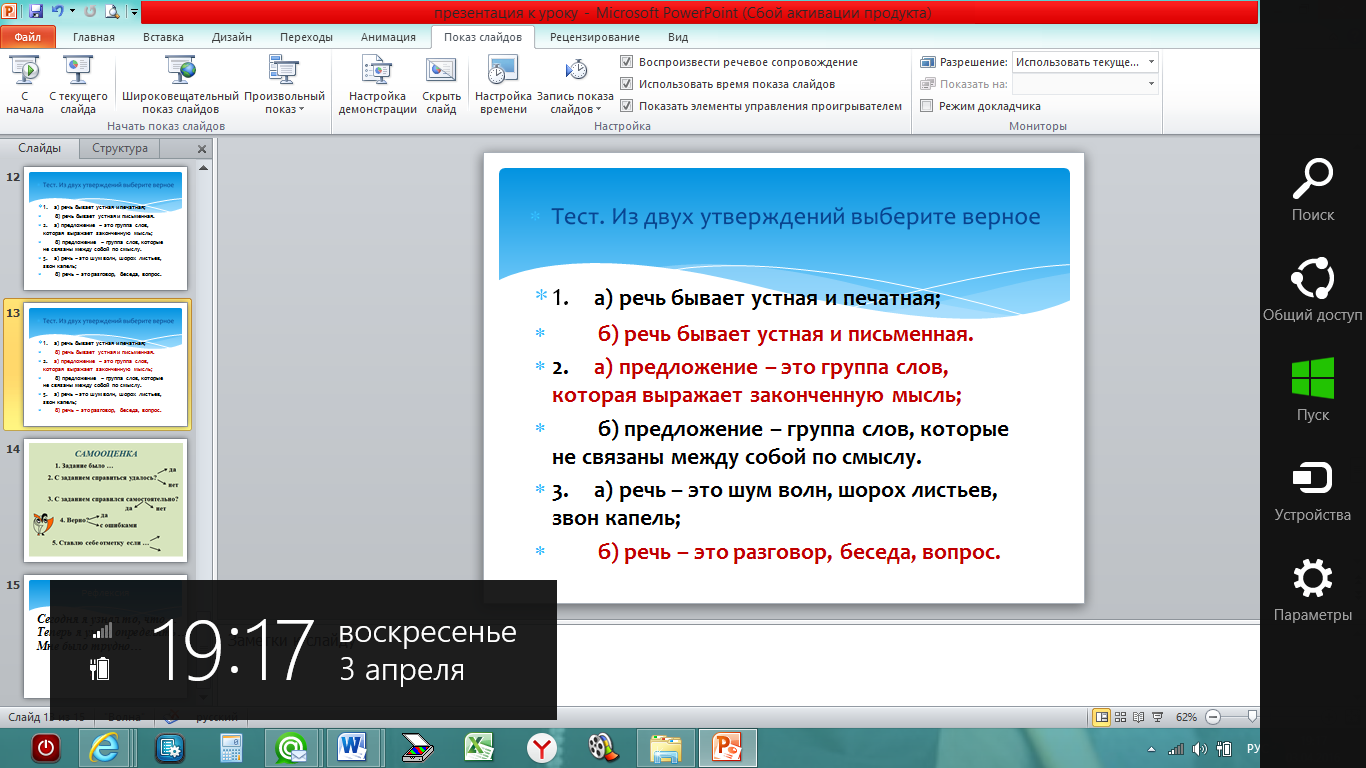This screenshot has width=1366, height=768.
Task: Switch to the Анимация ribbon tab
Action: (x=389, y=38)
